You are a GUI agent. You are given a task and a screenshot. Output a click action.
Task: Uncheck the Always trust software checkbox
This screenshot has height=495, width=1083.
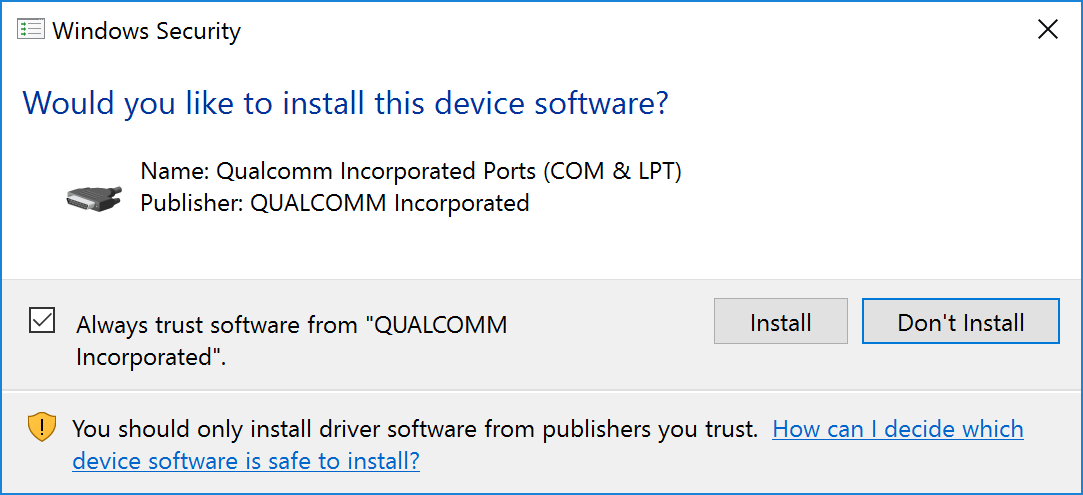point(42,322)
